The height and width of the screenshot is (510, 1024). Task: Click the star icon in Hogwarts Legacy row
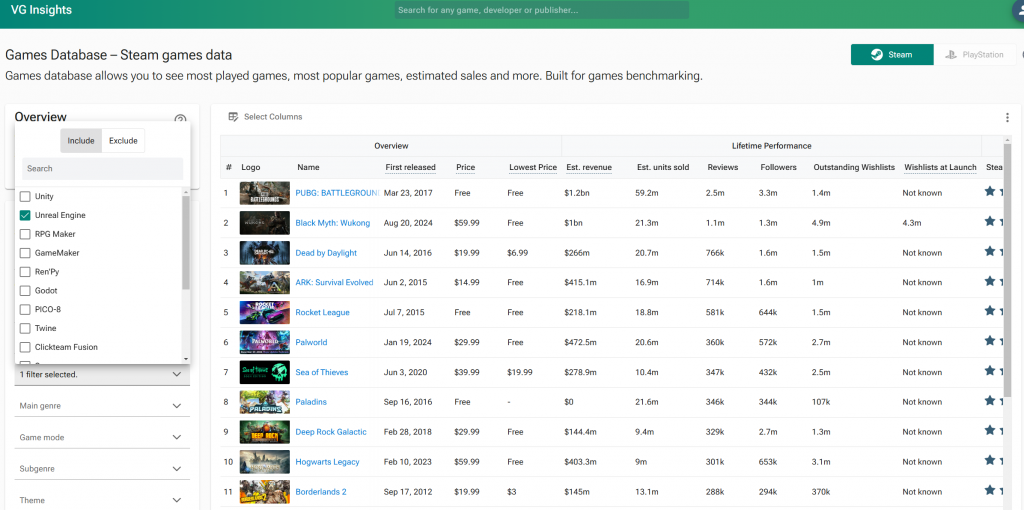pos(989,460)
